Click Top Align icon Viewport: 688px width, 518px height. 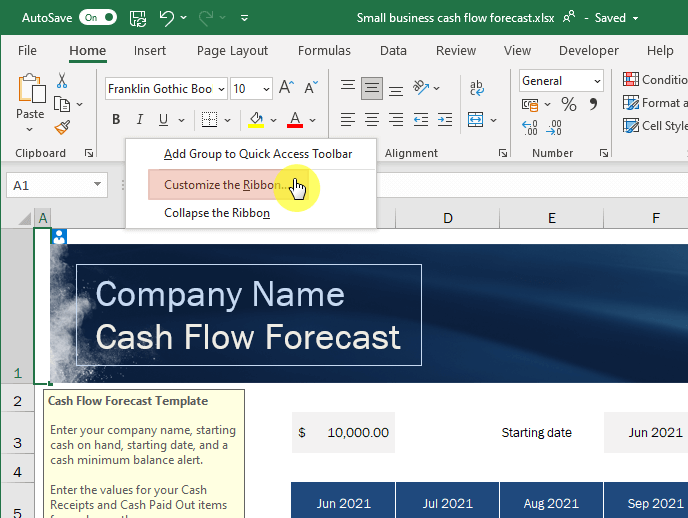pyautogui.click(x=348, y=87)
